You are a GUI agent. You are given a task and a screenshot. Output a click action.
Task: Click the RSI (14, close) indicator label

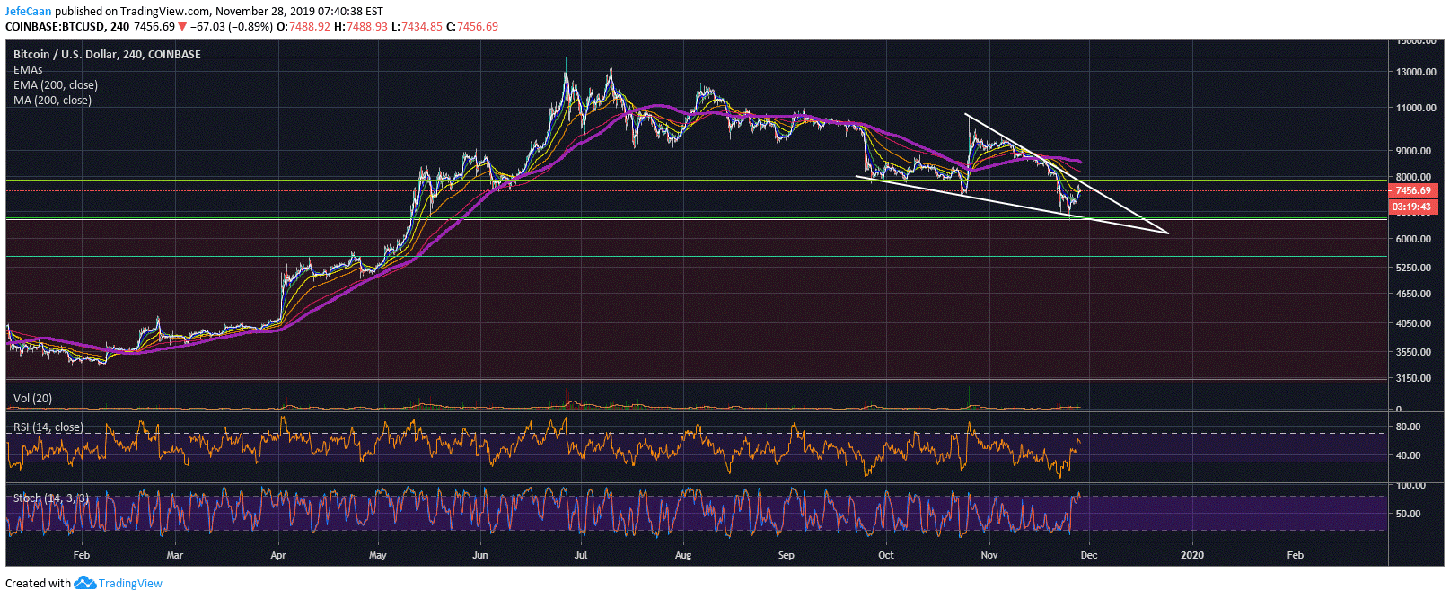click(47, 427)
